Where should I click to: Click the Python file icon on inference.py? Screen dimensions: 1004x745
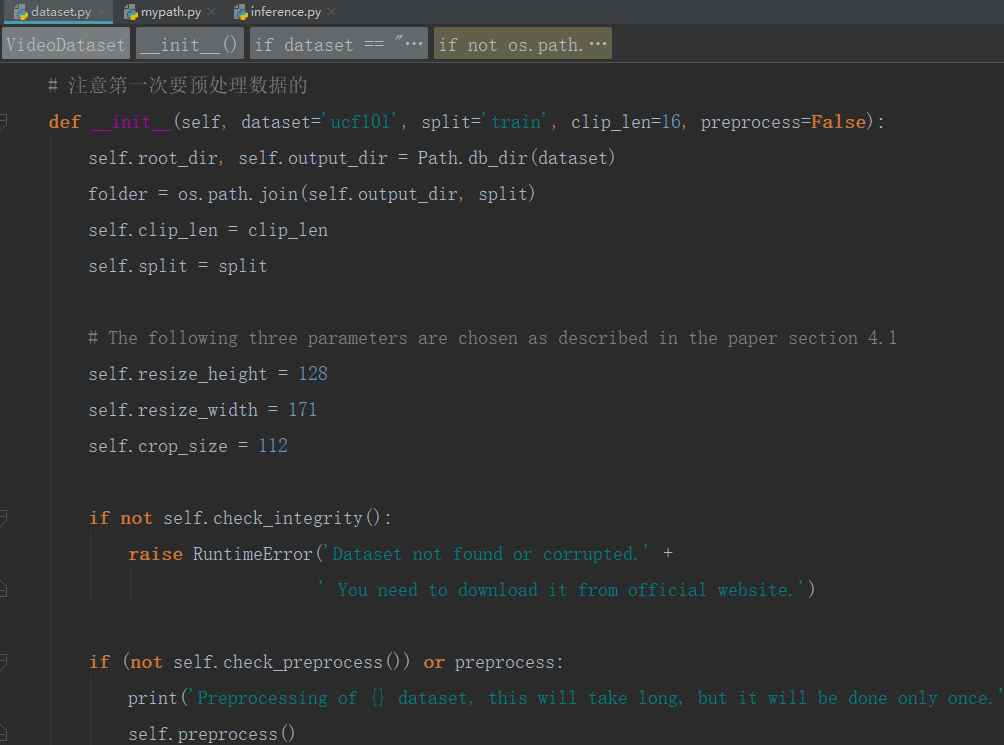click(241, 12)
